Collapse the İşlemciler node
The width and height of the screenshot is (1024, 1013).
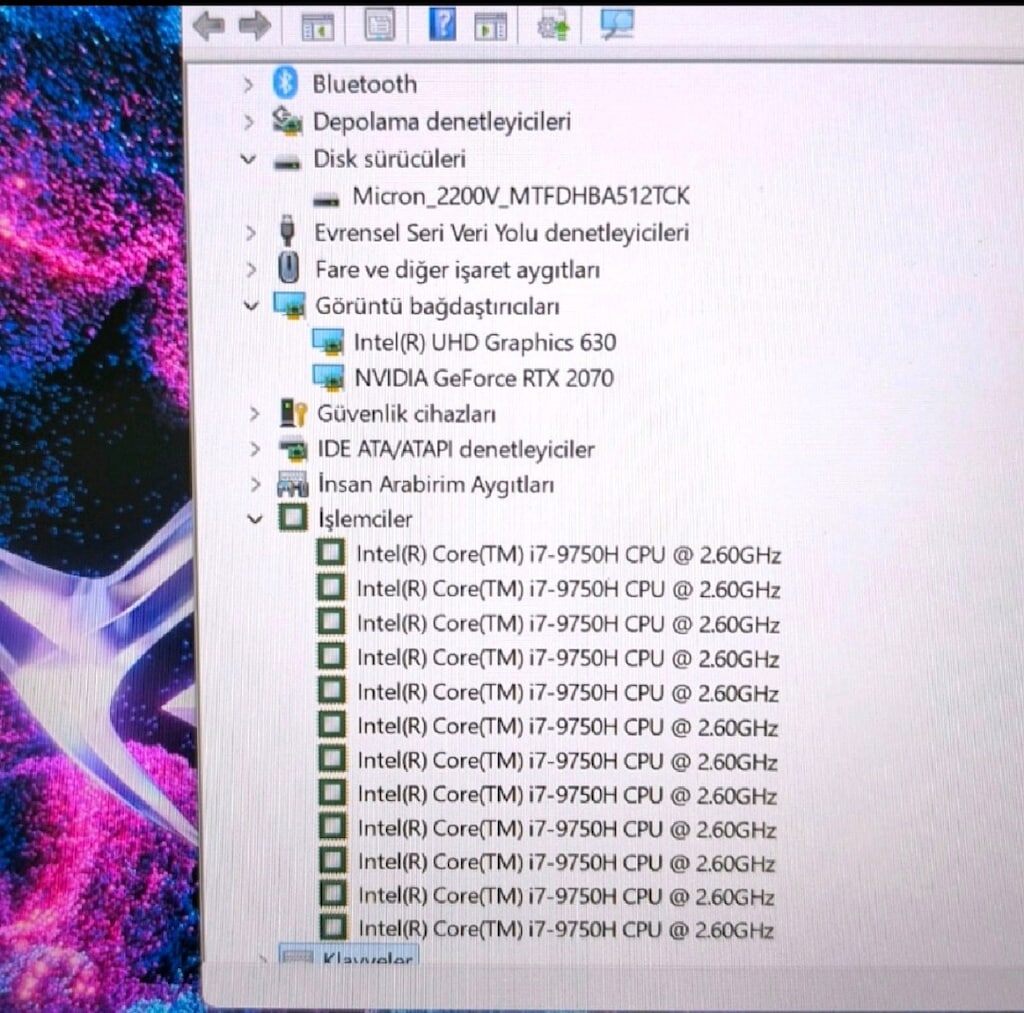click(255, 520)
